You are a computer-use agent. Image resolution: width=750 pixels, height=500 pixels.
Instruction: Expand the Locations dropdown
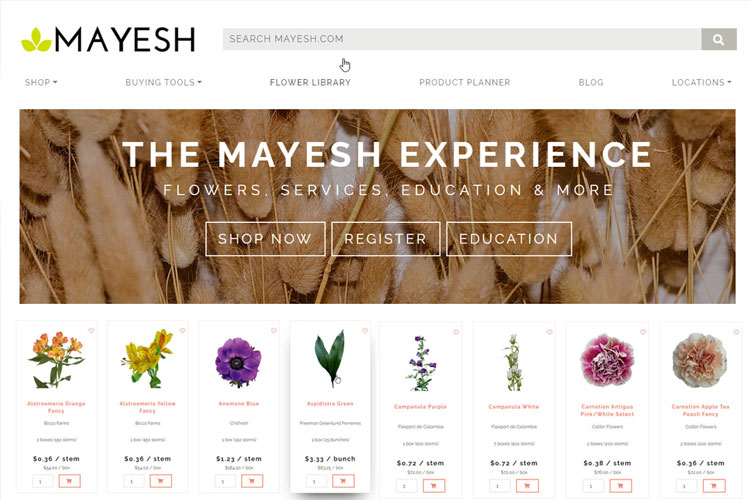pyautogui.click(x=701, y=82)
